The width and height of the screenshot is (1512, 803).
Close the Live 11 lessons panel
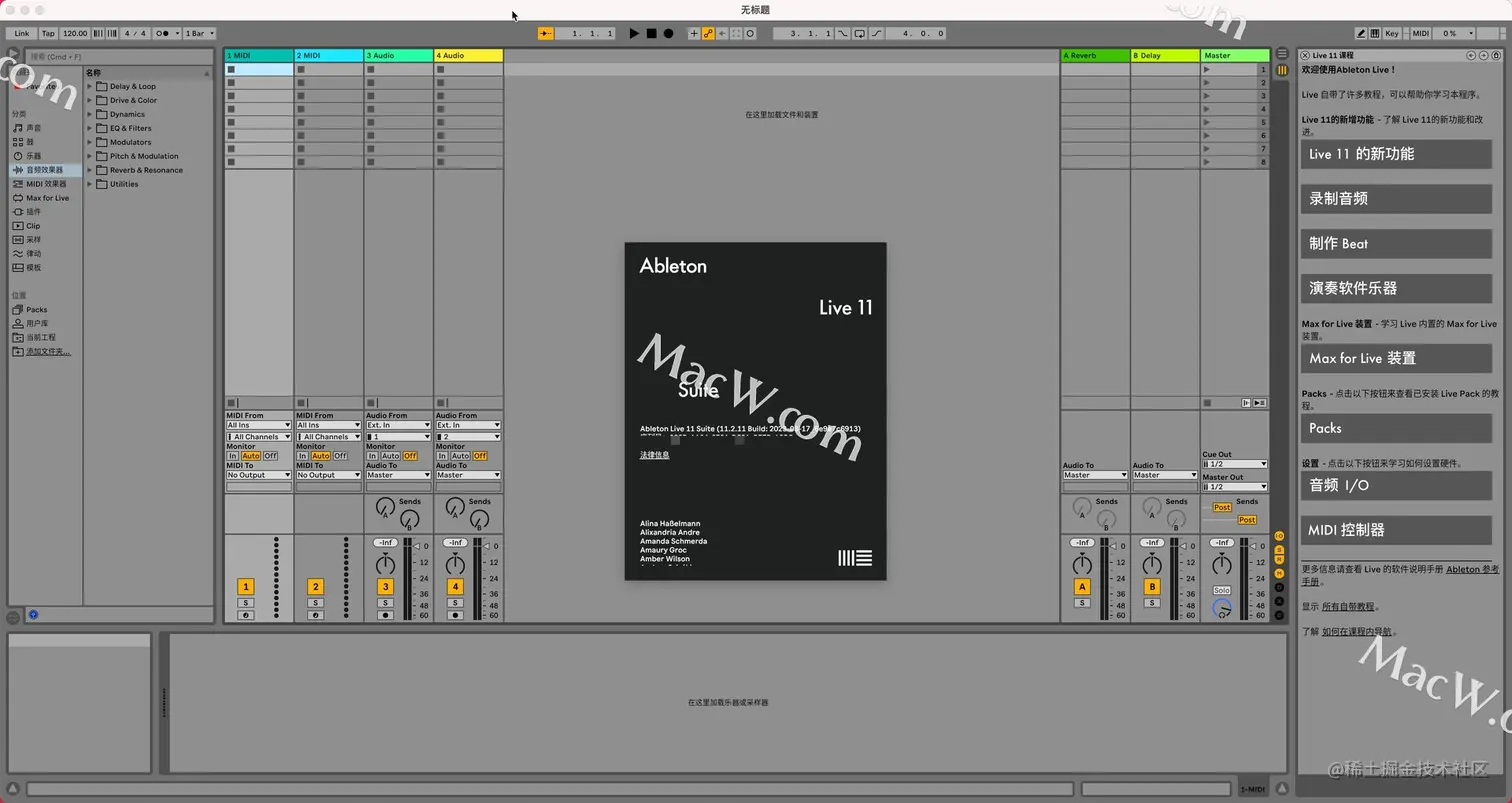click(1305, 55)
